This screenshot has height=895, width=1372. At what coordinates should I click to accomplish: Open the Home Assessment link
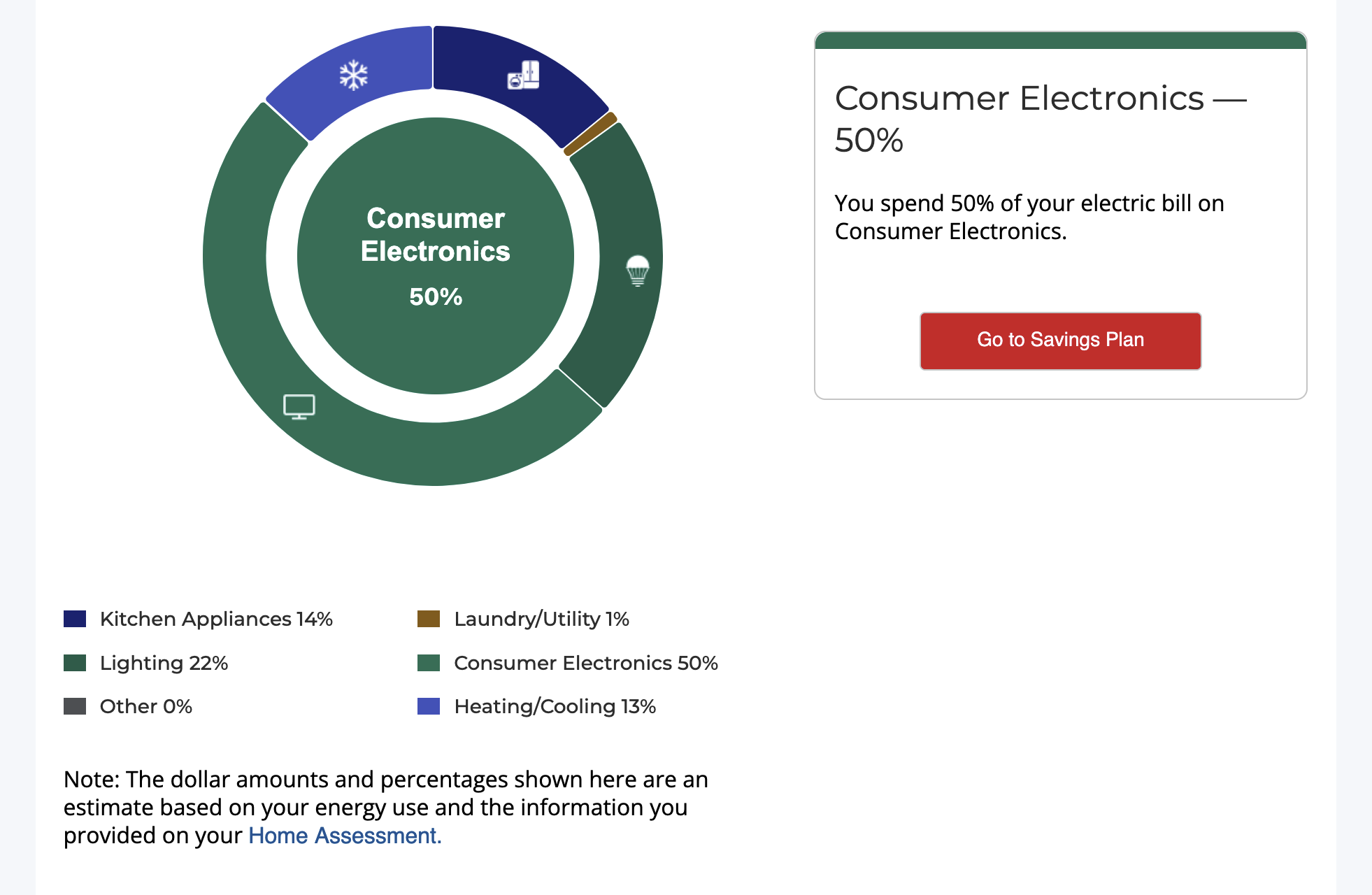pyautogui.click(x=345, y=836)
